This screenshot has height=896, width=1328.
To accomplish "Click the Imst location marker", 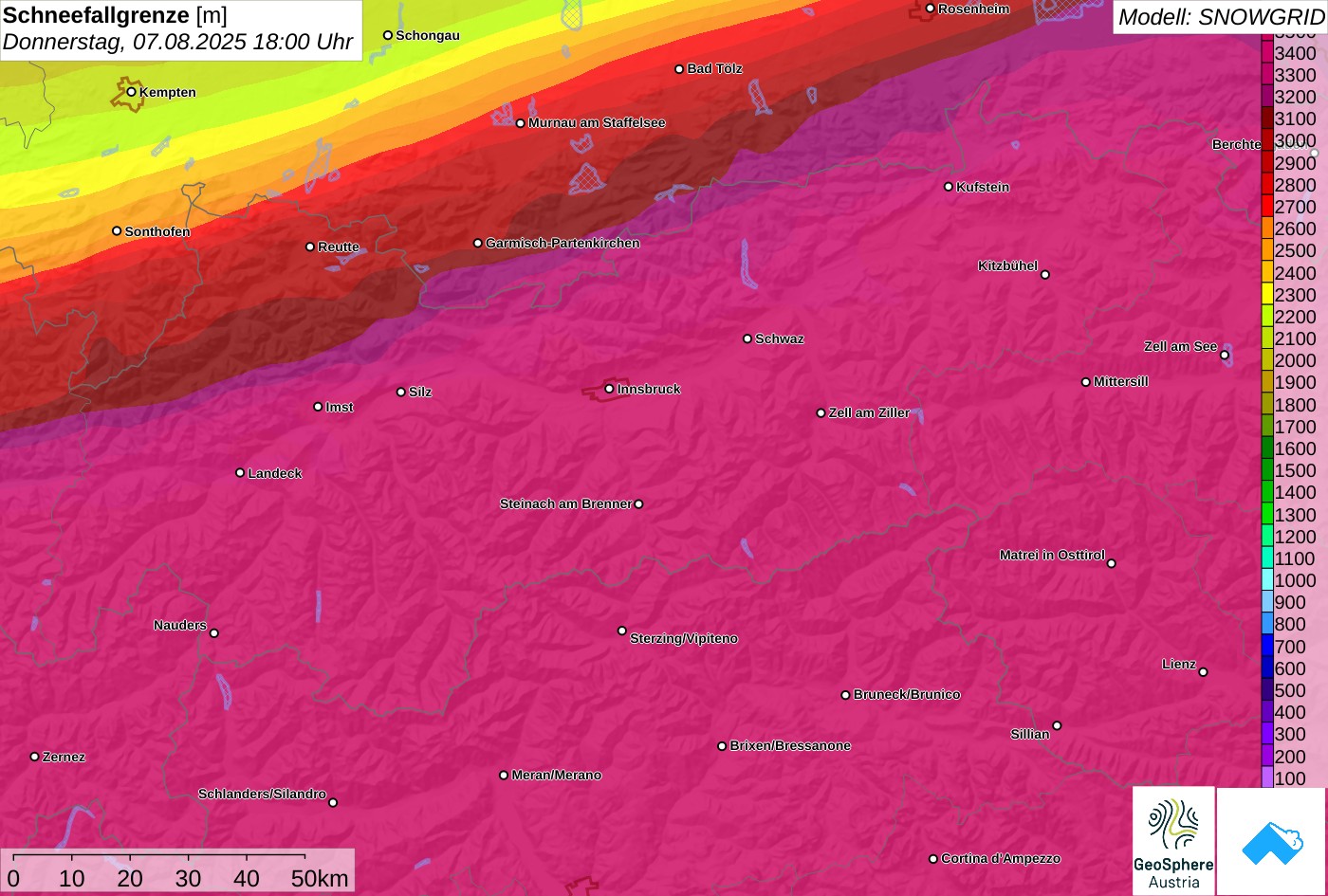I will point(318,407).
